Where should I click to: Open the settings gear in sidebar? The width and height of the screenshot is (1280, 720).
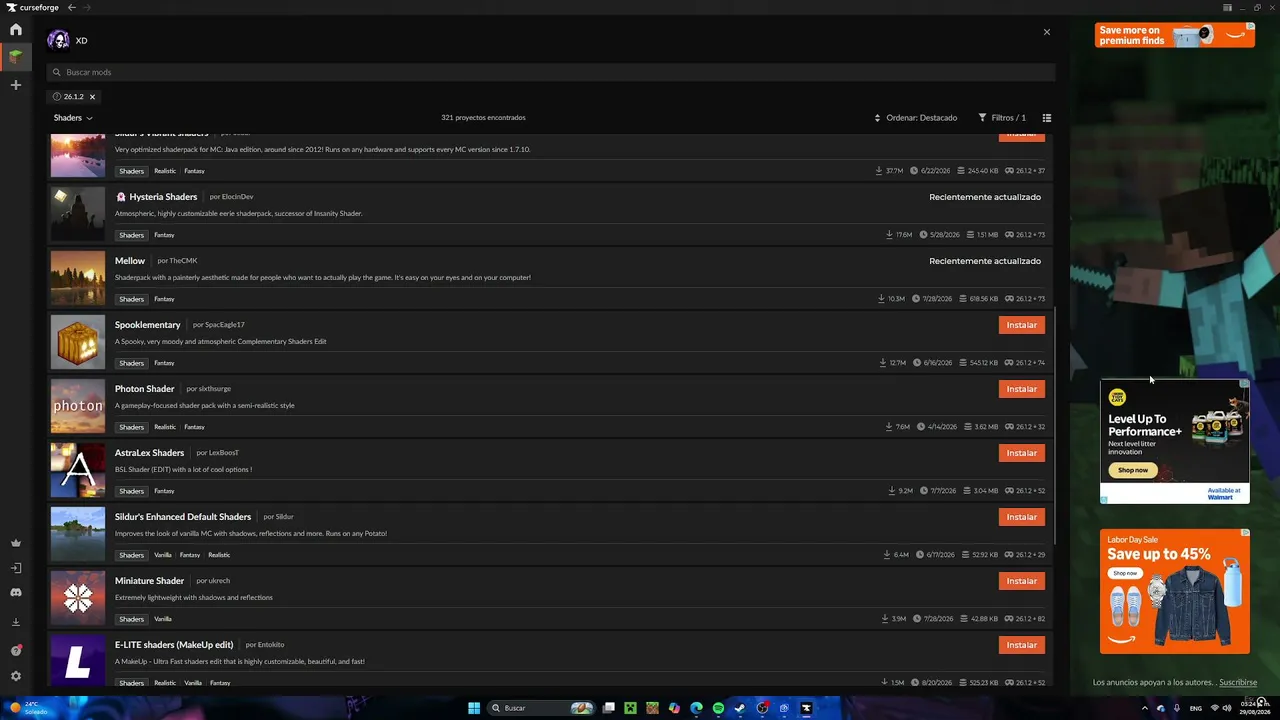pyautogui.click(x=15, y=676)
